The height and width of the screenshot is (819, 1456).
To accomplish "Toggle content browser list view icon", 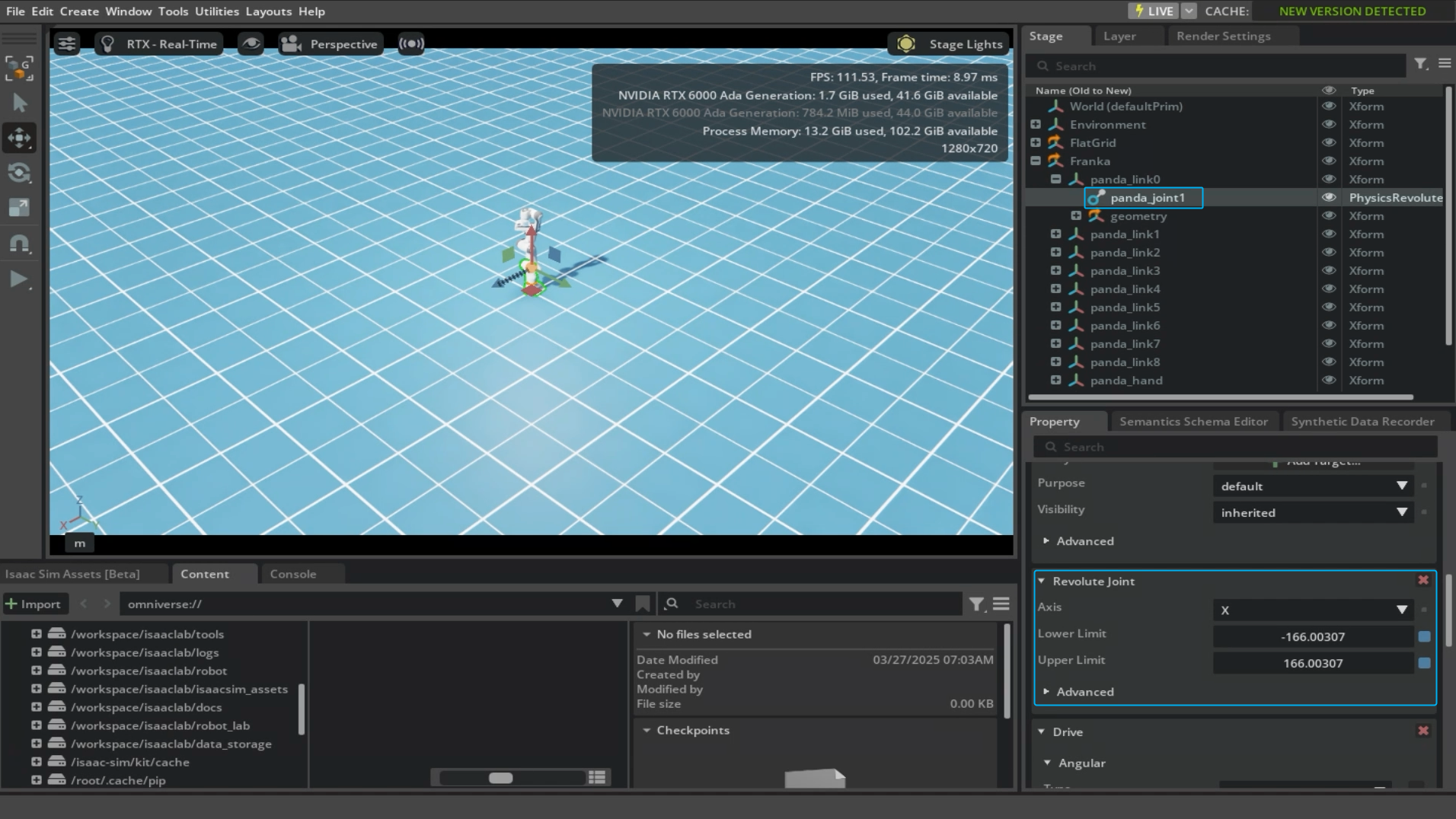I will [597, 777].
